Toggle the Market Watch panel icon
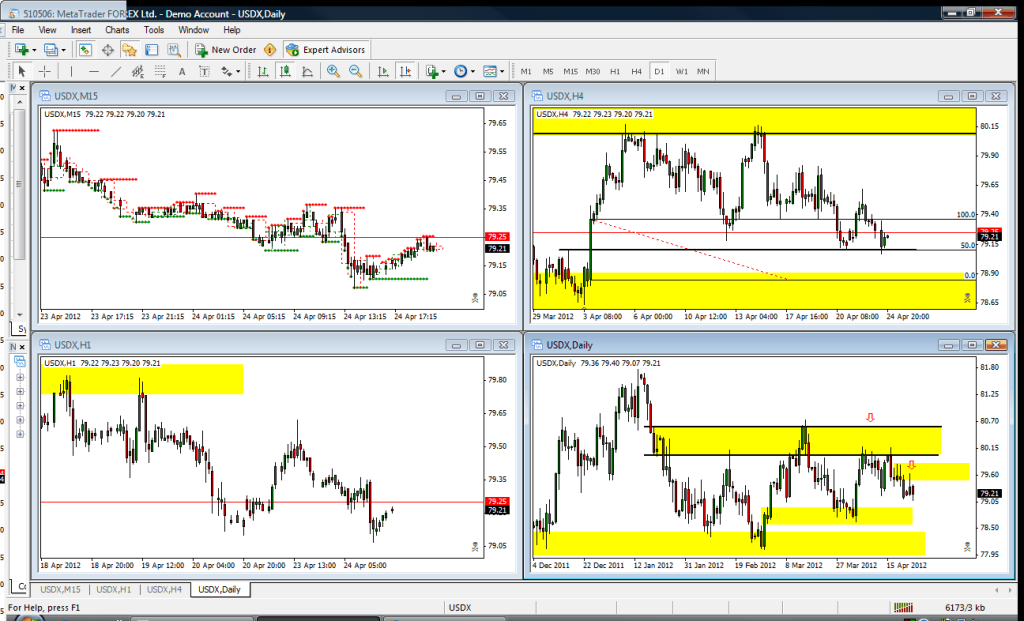 tap(84, 50)
